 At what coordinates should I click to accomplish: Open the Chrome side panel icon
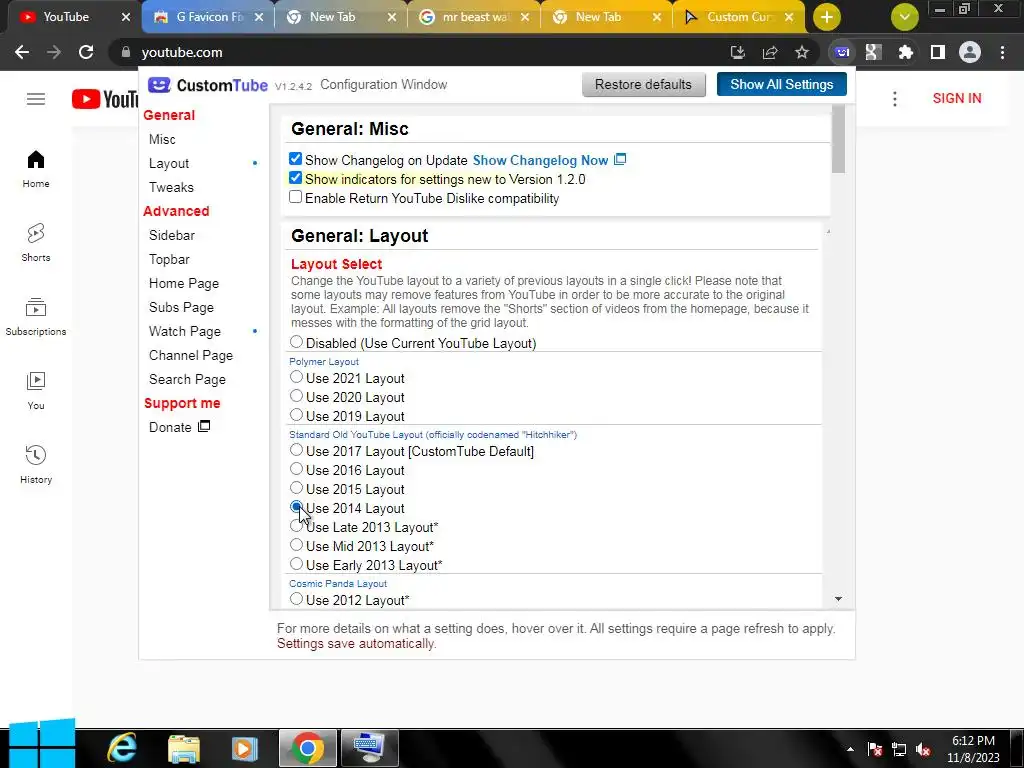click(938, 52)
